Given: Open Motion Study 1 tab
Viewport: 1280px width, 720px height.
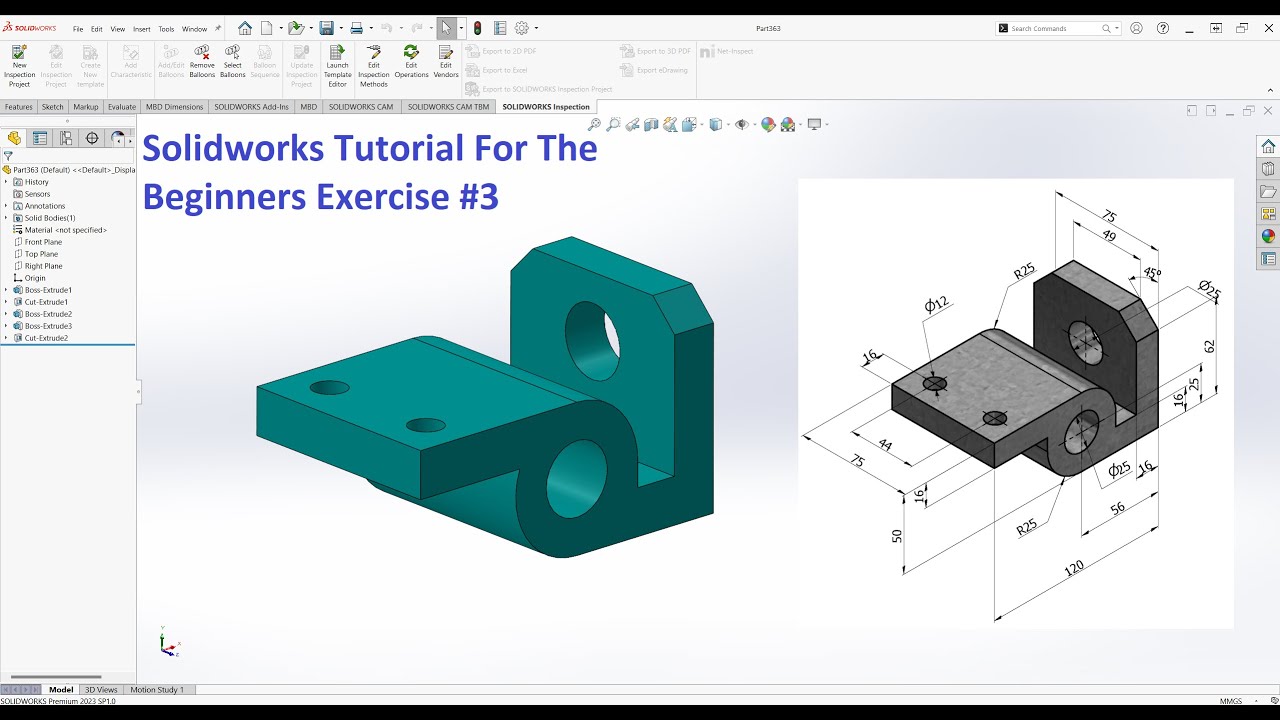Looking at the screenshot, I should point(157,690).
